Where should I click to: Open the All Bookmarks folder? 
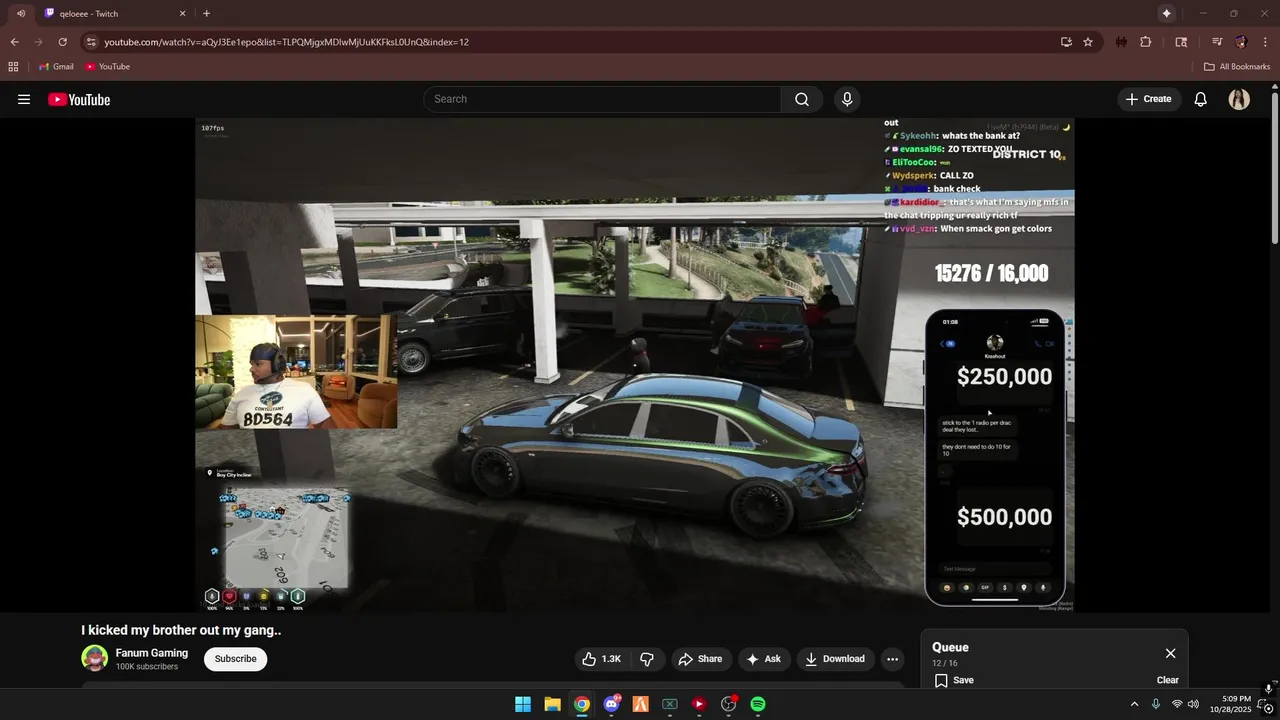[x=1237, y=67]
